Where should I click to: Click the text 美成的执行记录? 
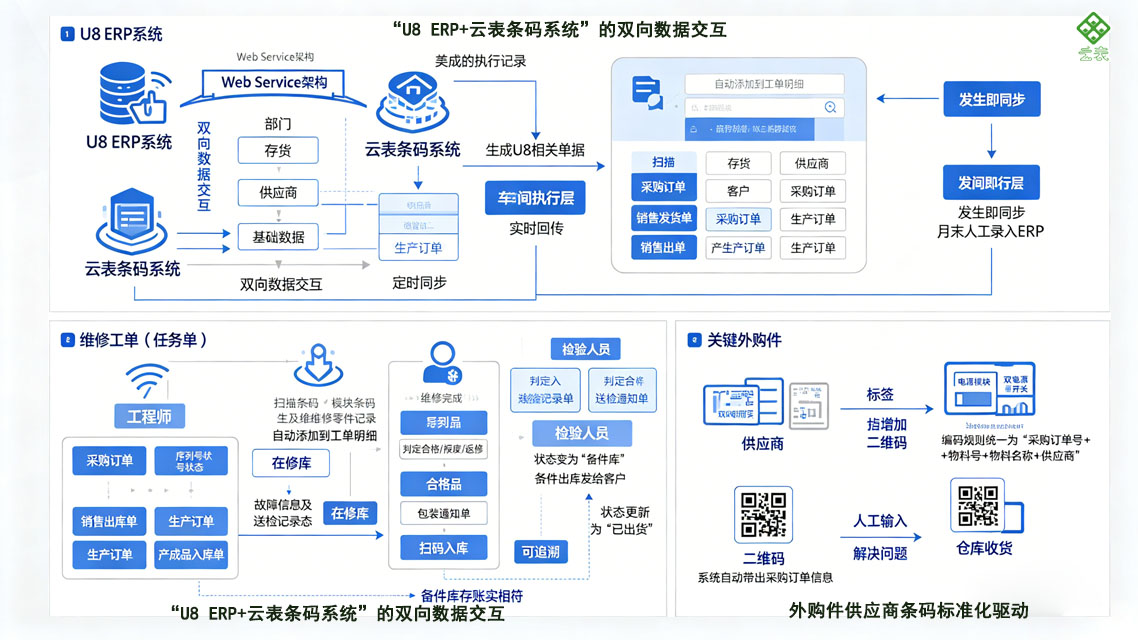(480, 61)
